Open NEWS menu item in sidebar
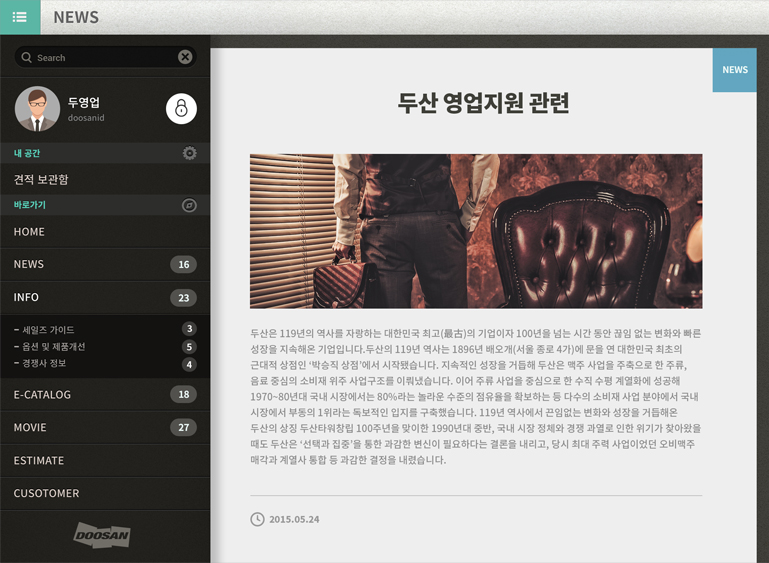769x563 pixels. [x=105, y=264]
